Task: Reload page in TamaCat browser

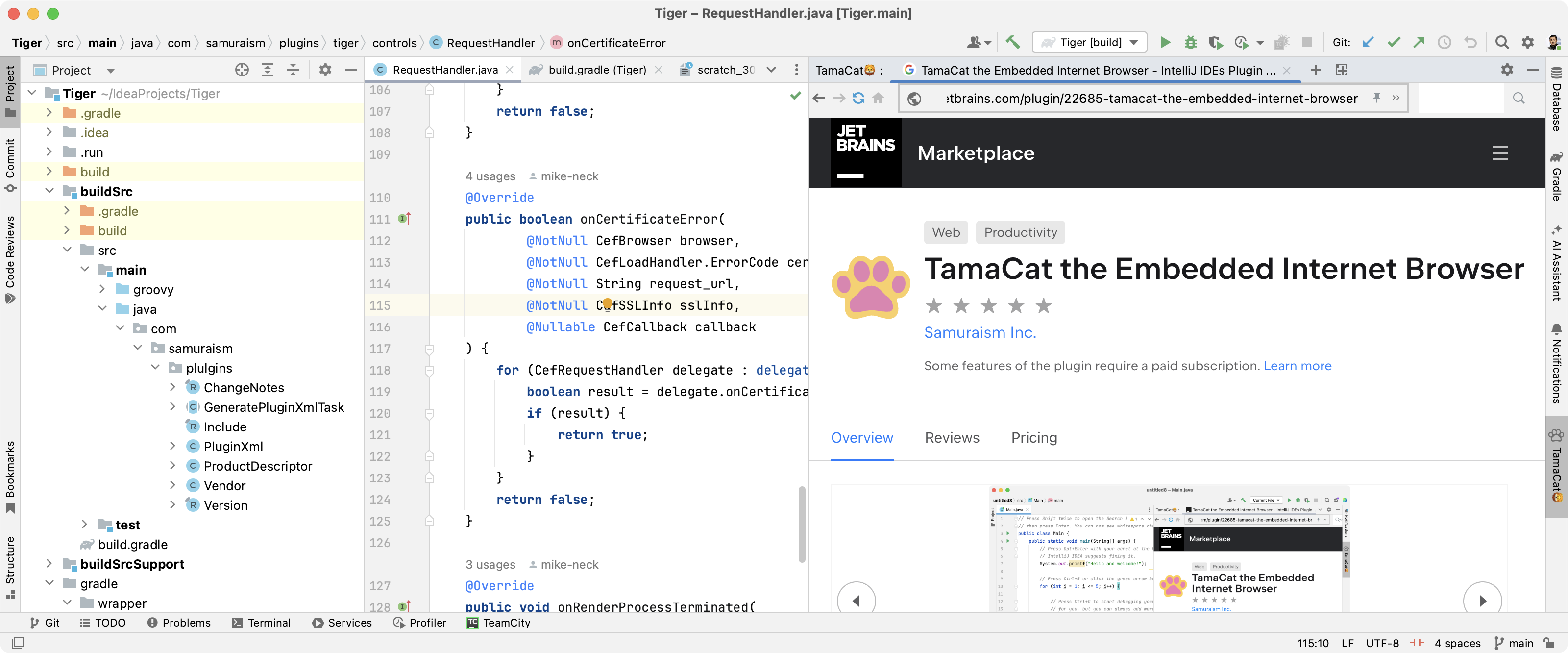Action: pyautogui.click(x=858, y=98)
